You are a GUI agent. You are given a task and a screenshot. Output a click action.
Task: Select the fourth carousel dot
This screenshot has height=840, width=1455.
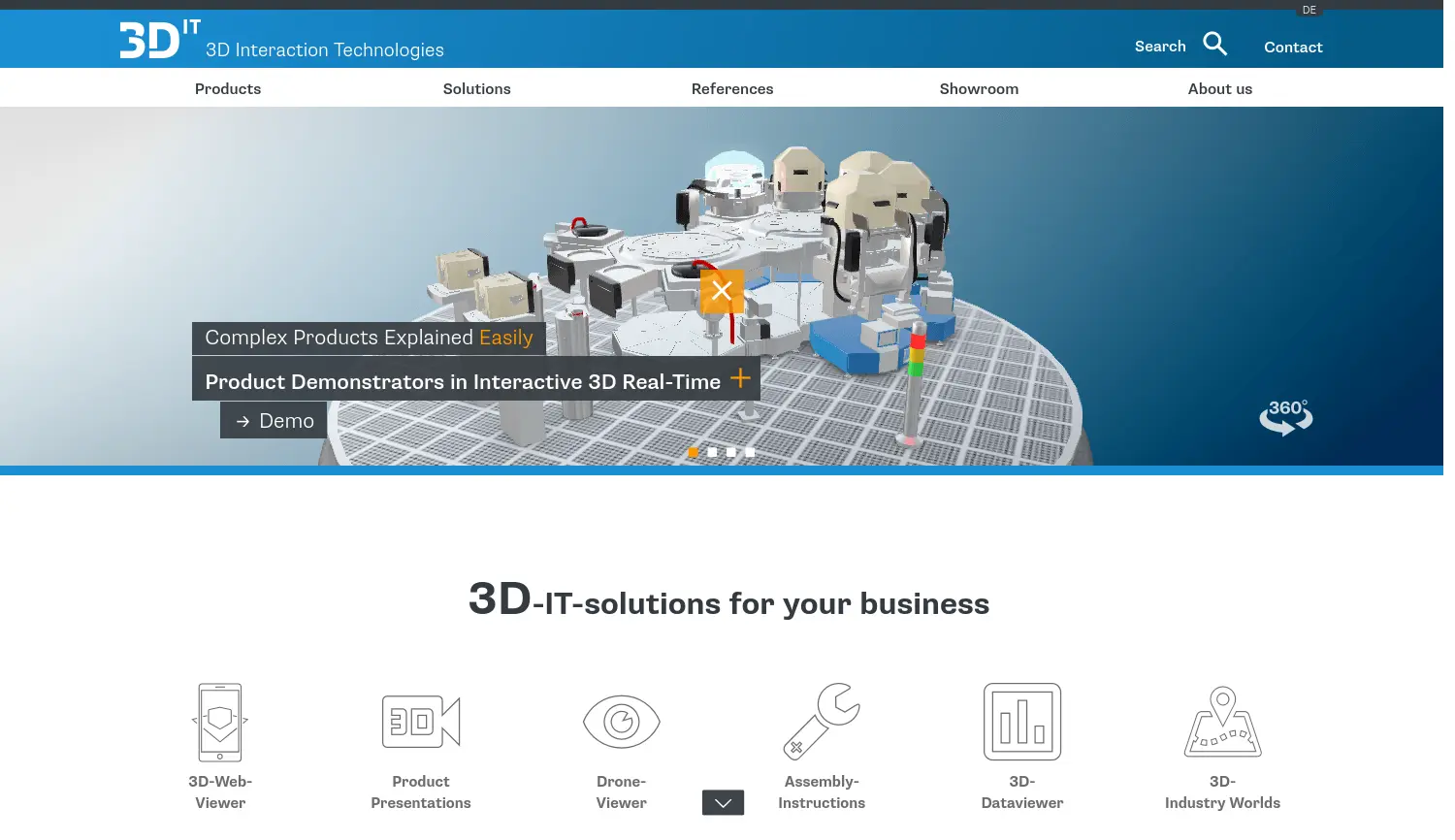point(749,451)
